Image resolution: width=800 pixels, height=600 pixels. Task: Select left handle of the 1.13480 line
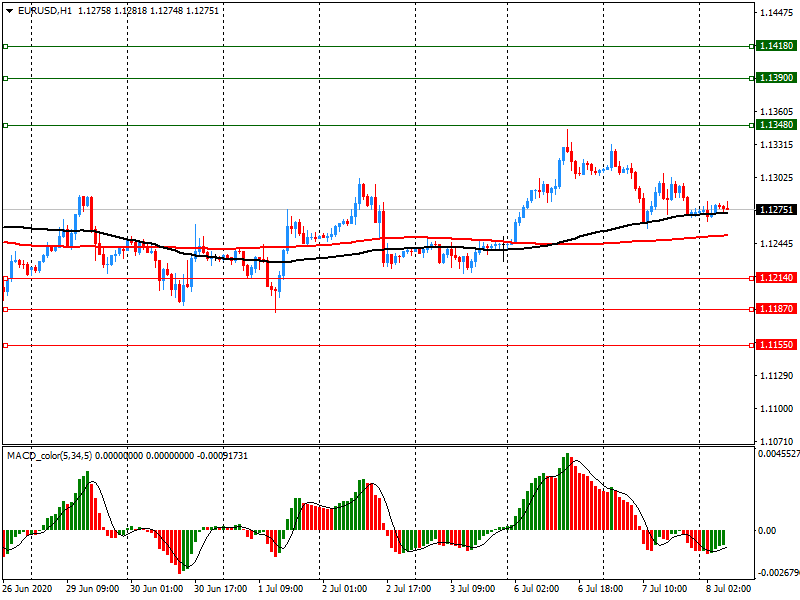pyautogui.click(x=5, y=125)
